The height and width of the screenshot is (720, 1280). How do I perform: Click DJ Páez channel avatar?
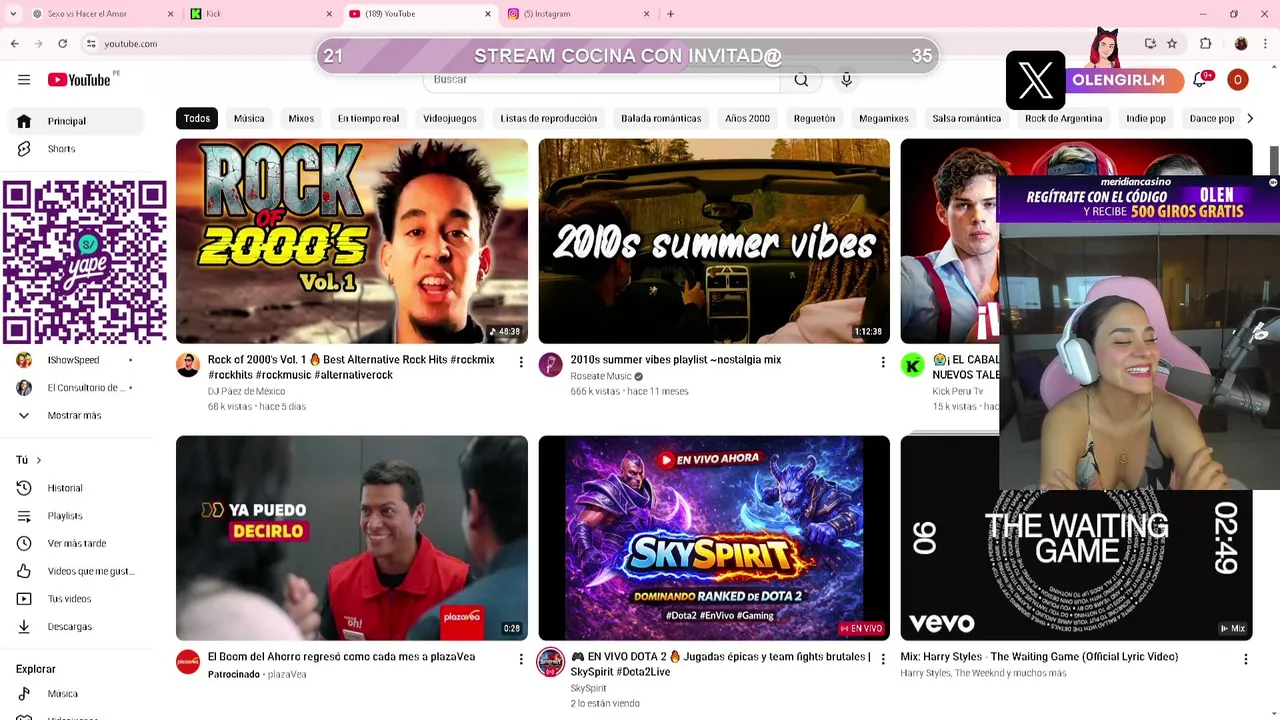click(188, 365)
